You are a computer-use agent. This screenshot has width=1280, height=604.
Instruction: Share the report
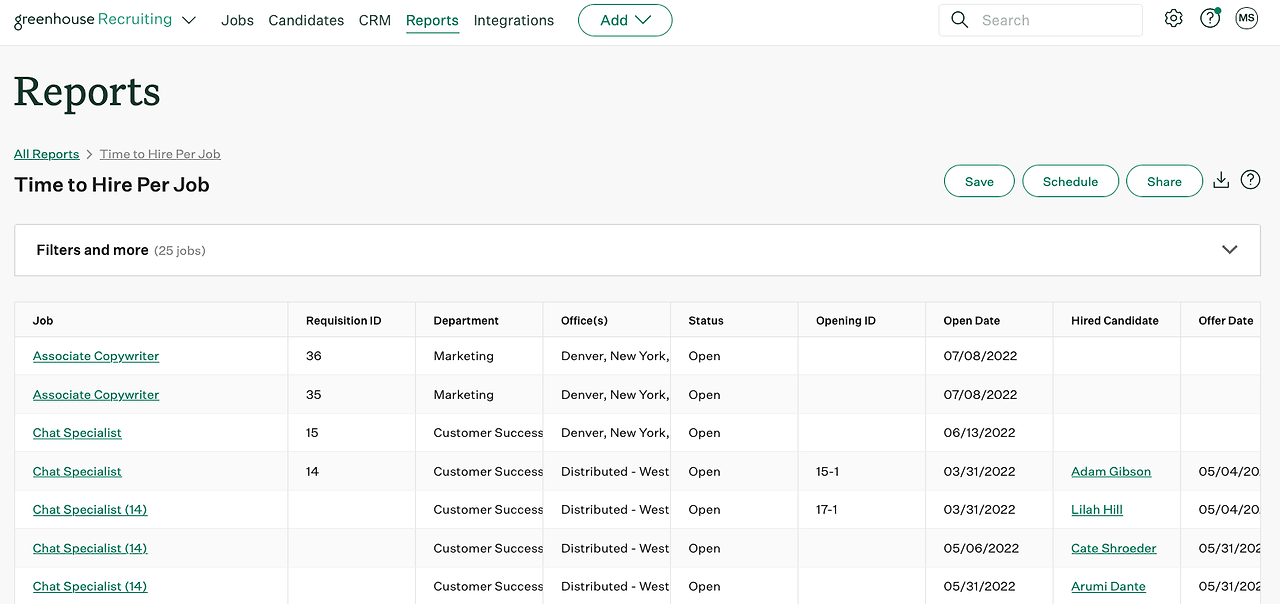(1164, 181)
